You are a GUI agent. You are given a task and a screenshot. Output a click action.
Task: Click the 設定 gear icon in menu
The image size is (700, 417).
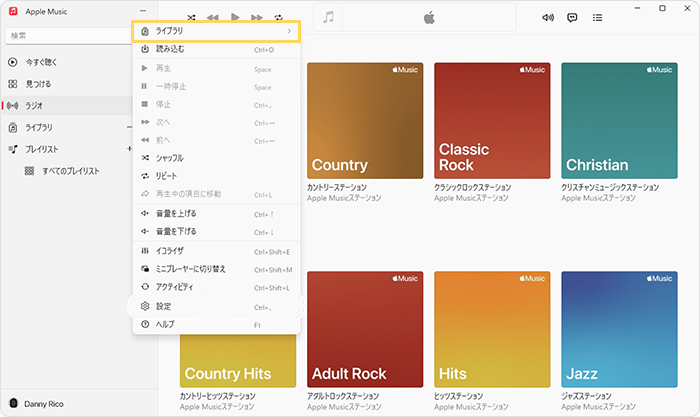click(x=145, y=306)
